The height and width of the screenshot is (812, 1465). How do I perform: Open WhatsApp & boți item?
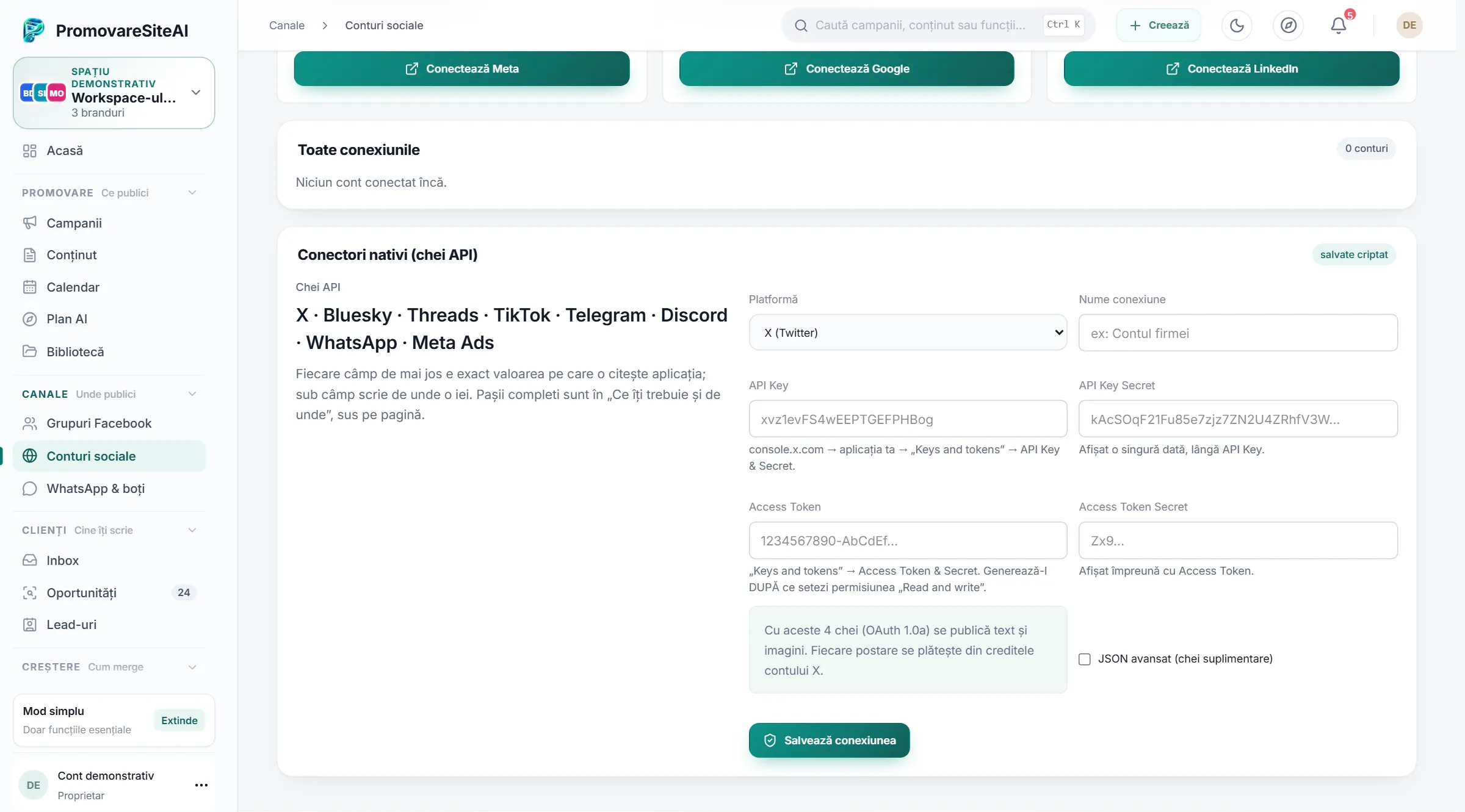(x=110, y=489)
